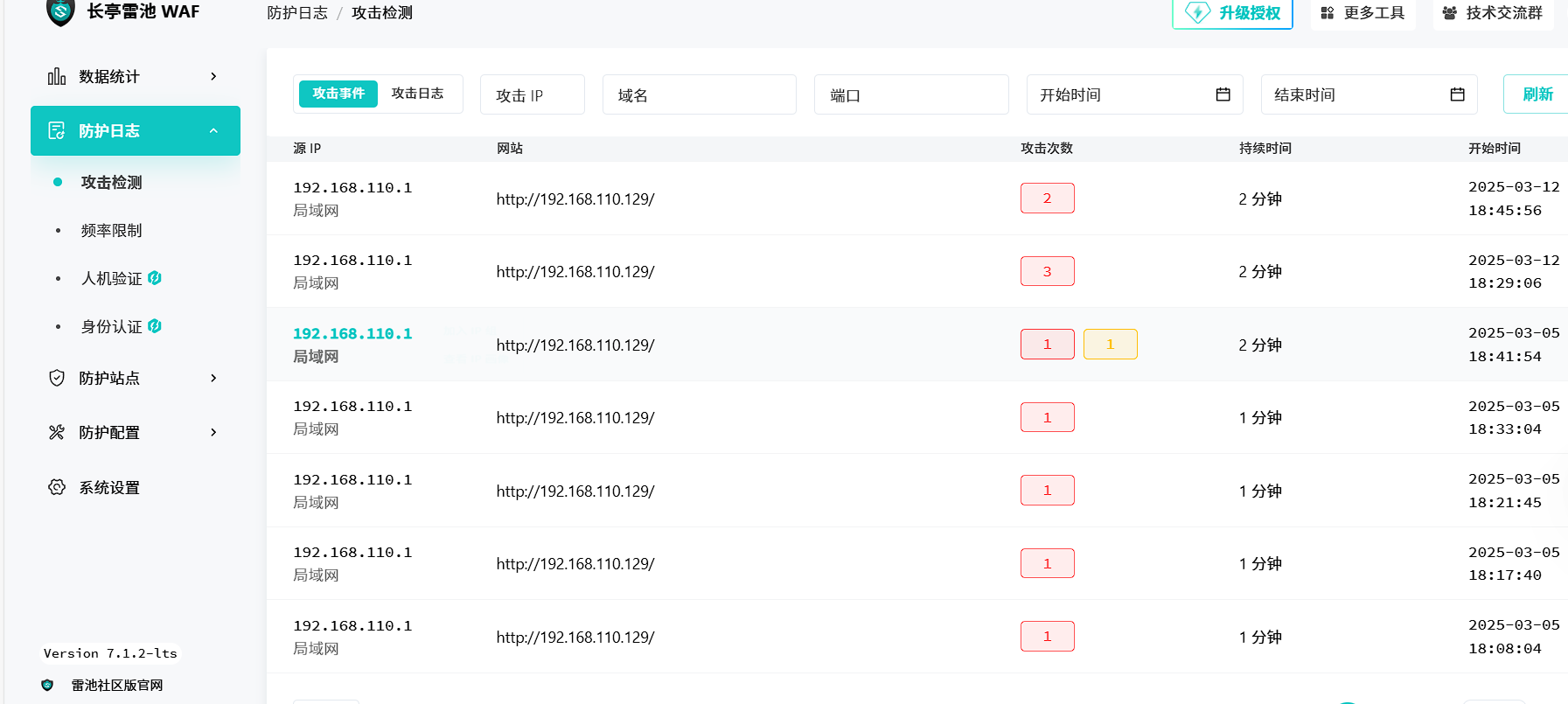The width and height of the screenshot is (1568, 704).
Task: Collapse the 防护日志 menu section
Action: (x=213, y=131)
